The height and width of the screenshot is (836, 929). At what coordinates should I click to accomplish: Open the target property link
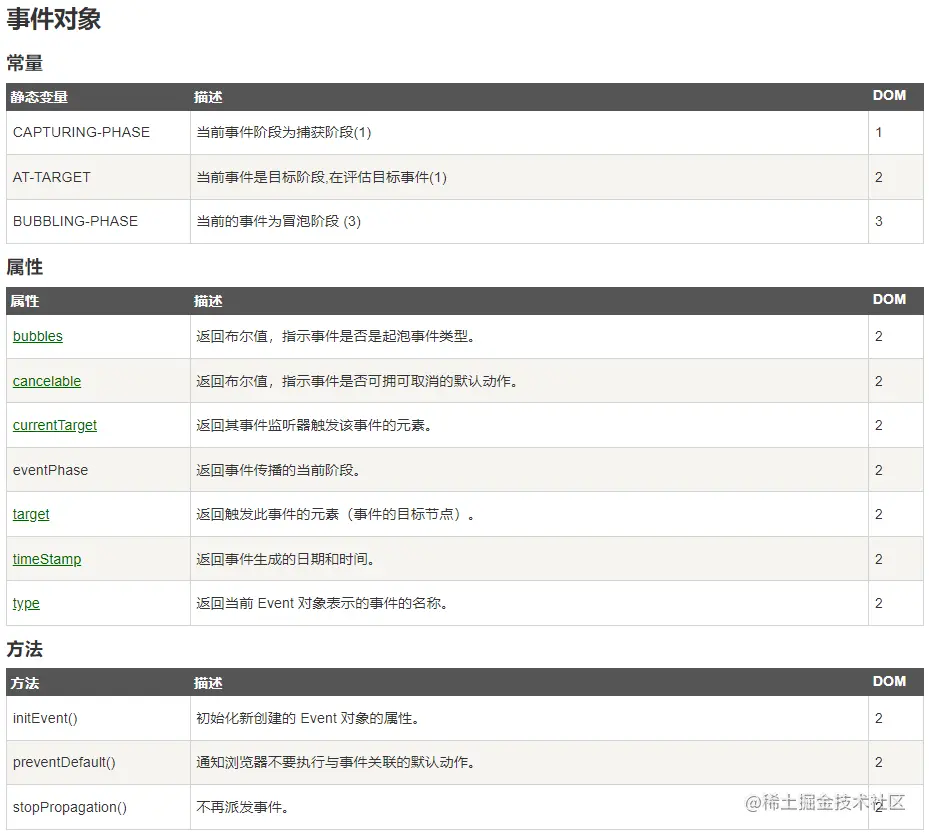(x=31, y=514)
